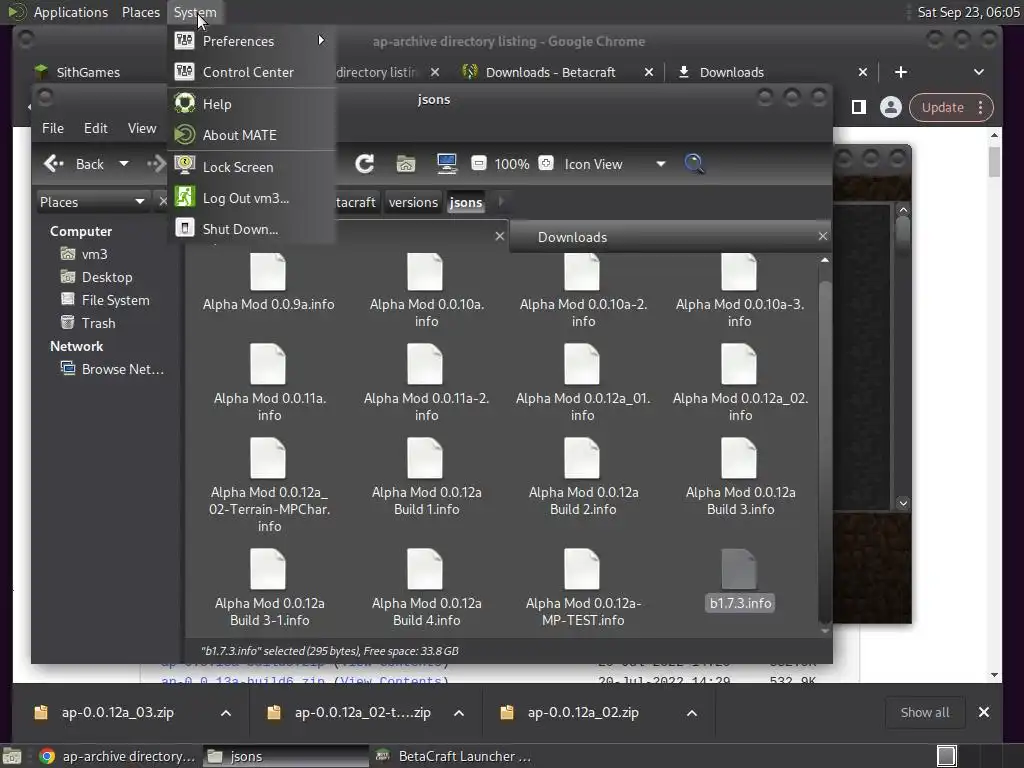Screen dimensions: 1024x768
Task: Open the Chrome profile avatar icon
Action: click(x=890, y=107)
